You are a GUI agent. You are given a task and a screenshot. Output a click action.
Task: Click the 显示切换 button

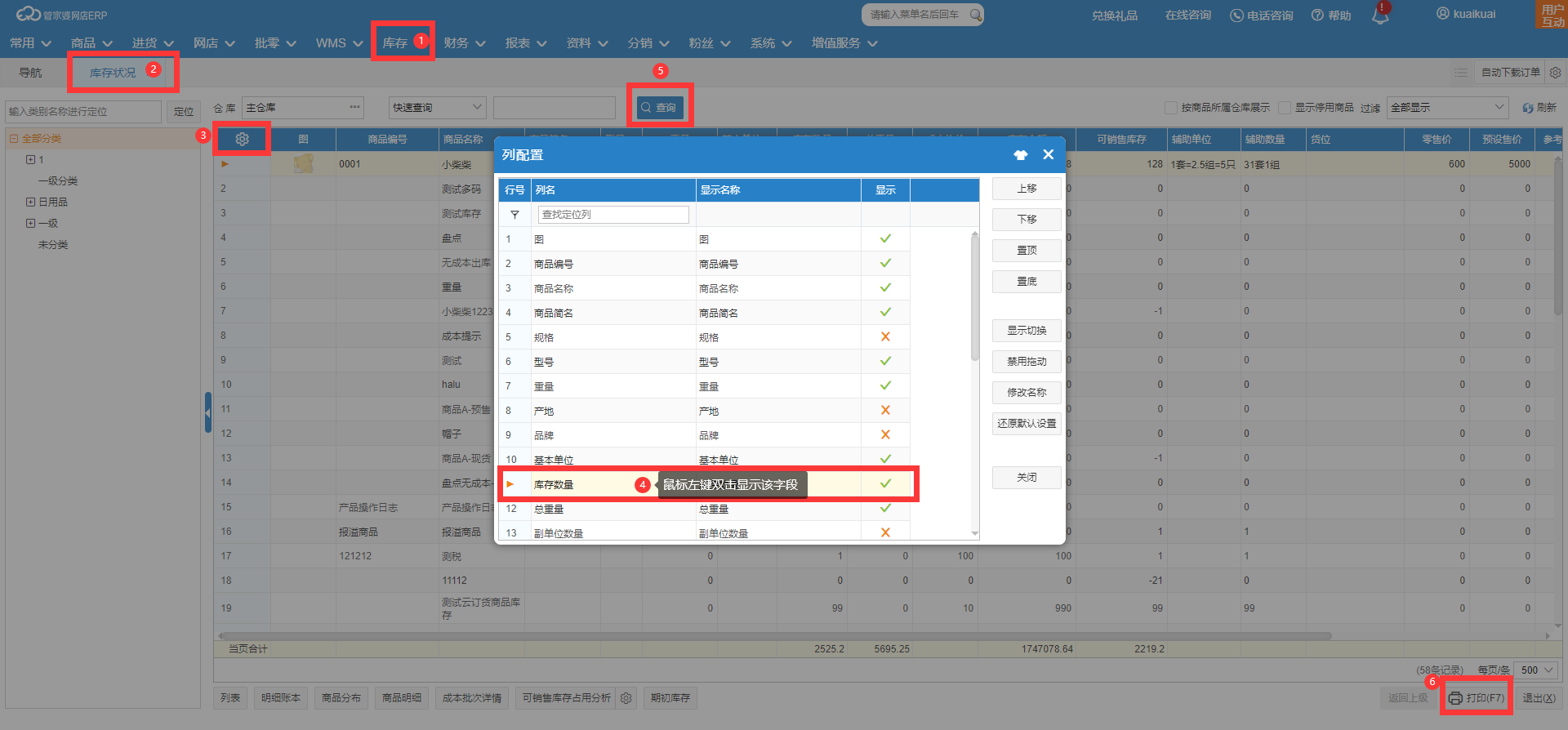[1027, 331]
